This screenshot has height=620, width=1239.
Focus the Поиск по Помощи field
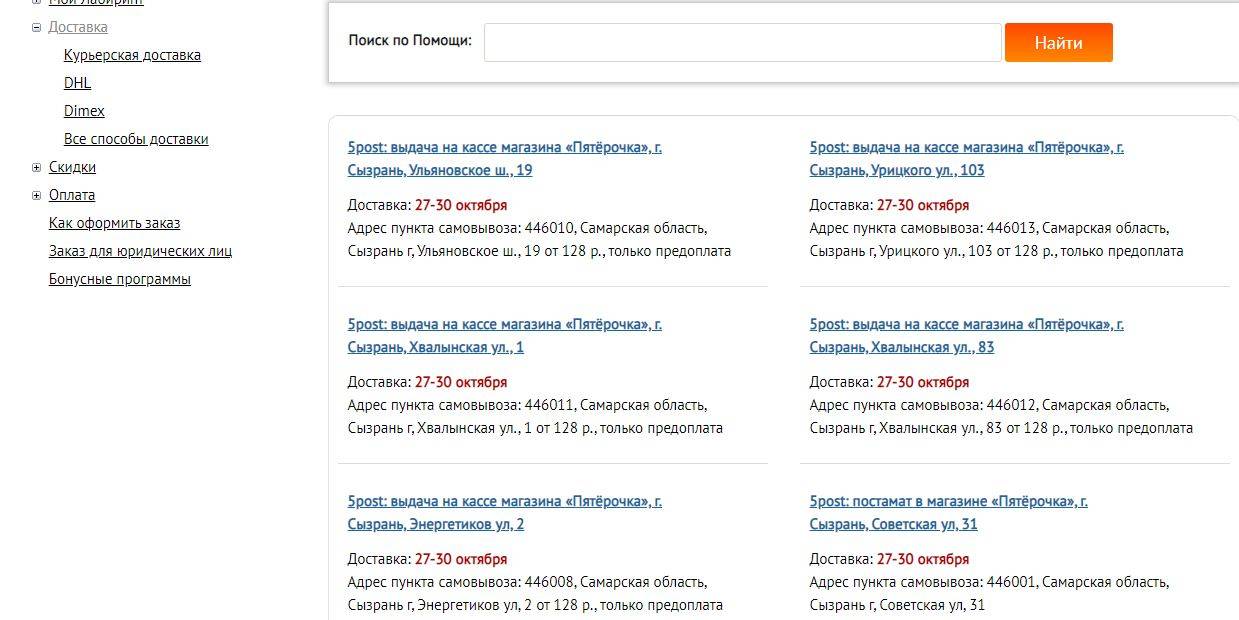point(743,43)
